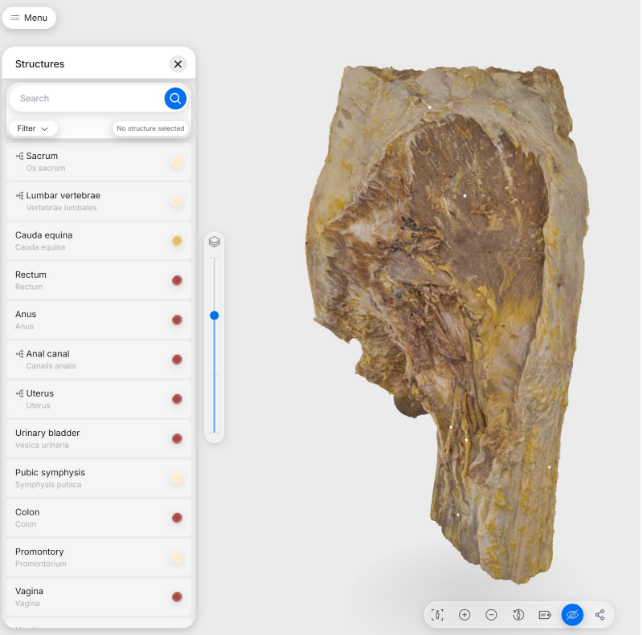This screenshot has height=635, width=642.
Task: Click the rotate model icon
Action: 518,615
